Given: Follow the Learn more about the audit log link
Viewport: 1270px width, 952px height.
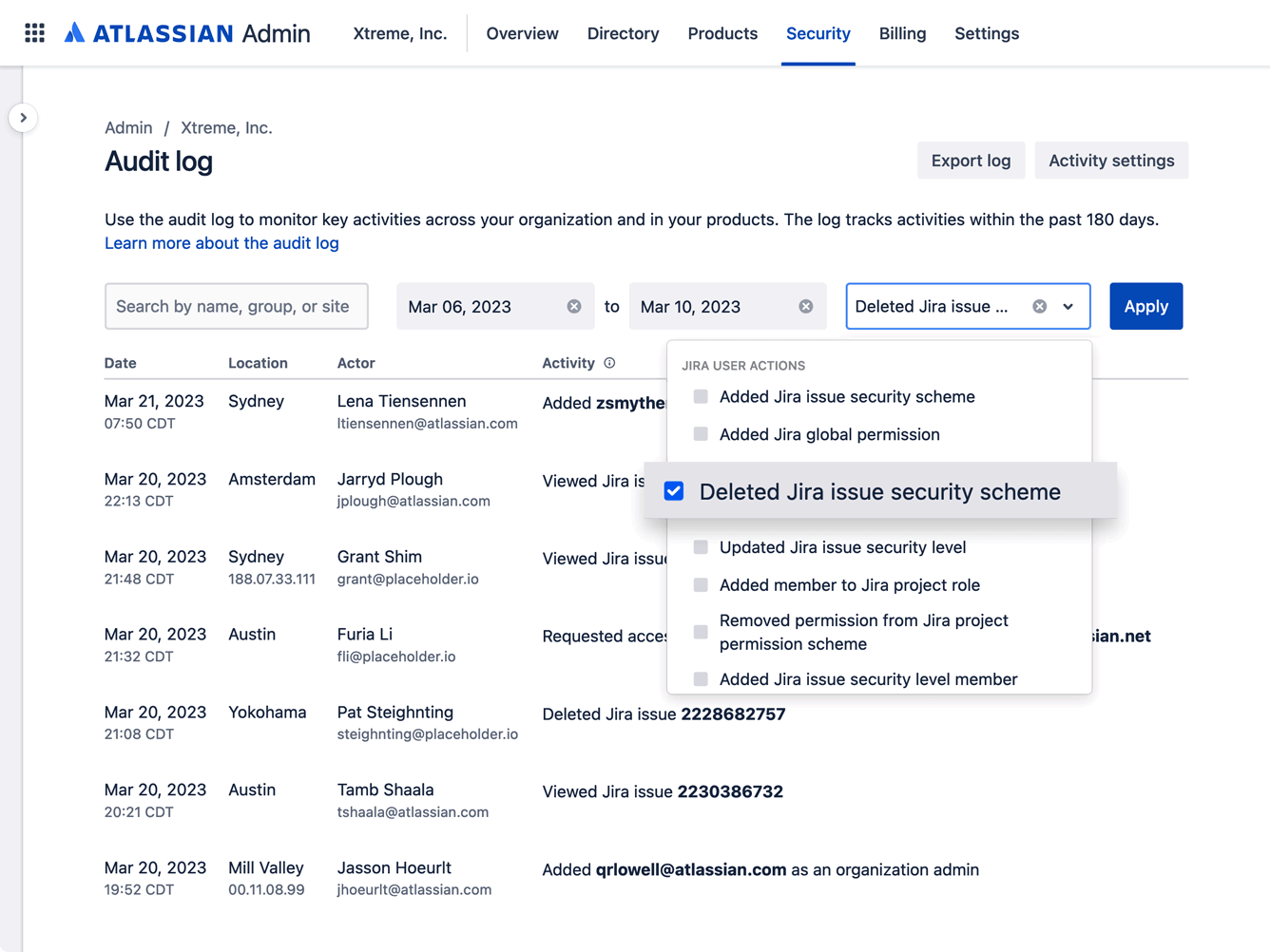Looking at the screenshot, I should (221, 243).
